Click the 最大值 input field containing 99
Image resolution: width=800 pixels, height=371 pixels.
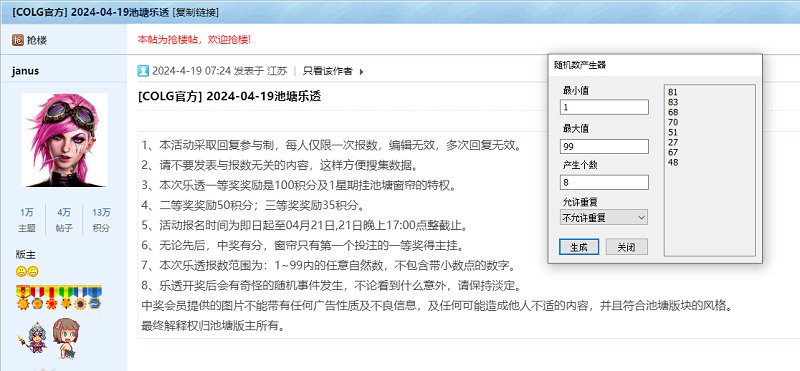[x=604, y=146]
